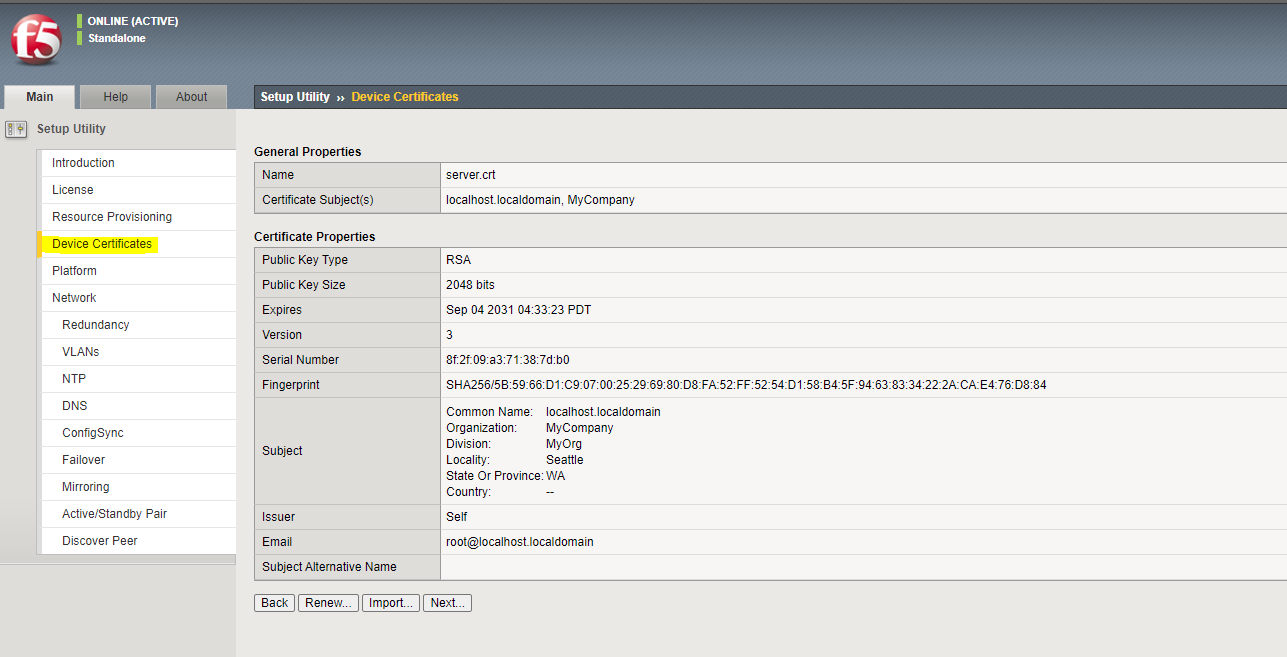Open the NTP configuration page
Viewport: 1287px width, 657px height.
coord(71,378)
